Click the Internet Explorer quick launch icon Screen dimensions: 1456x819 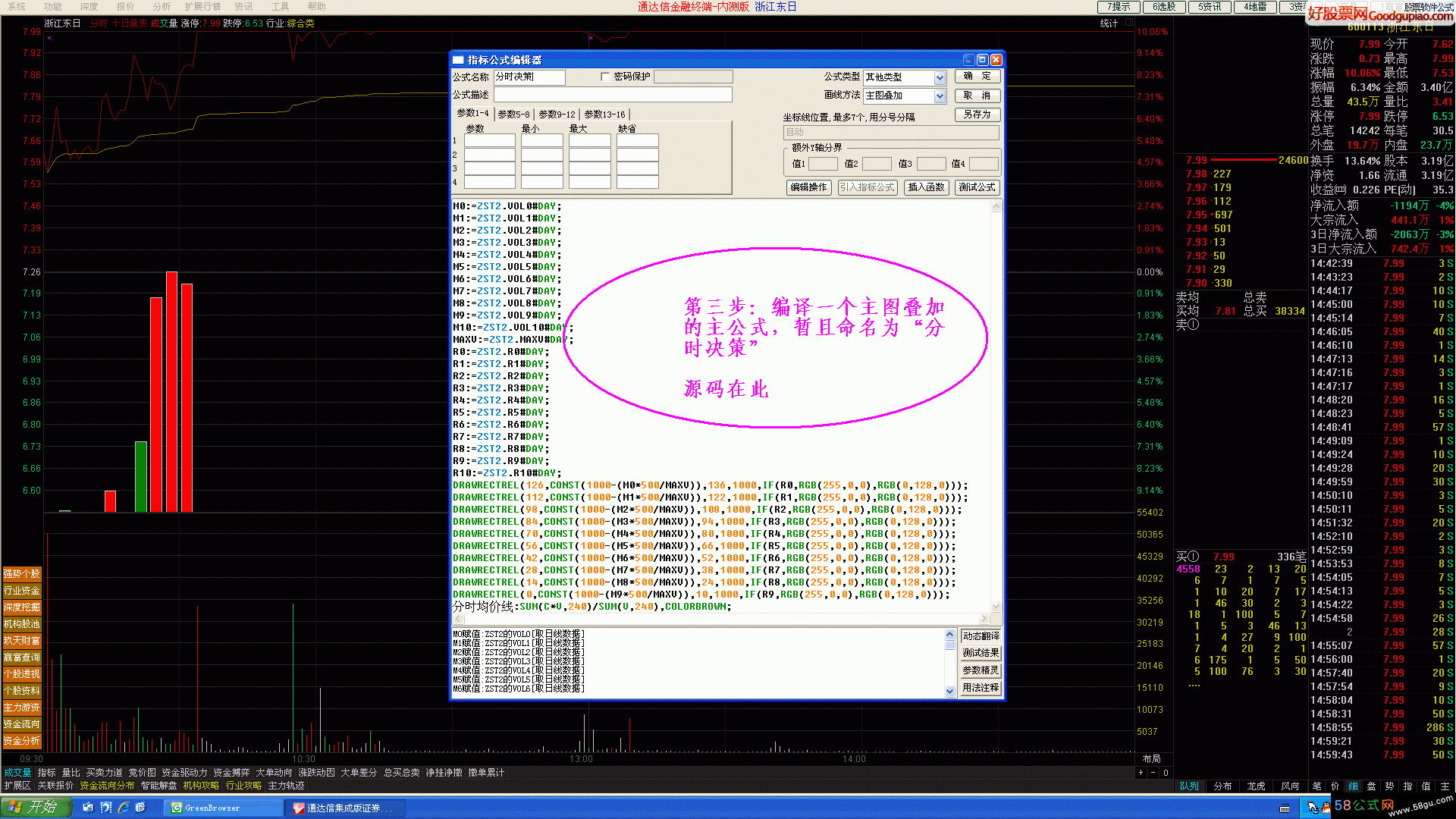pos(124,808)
